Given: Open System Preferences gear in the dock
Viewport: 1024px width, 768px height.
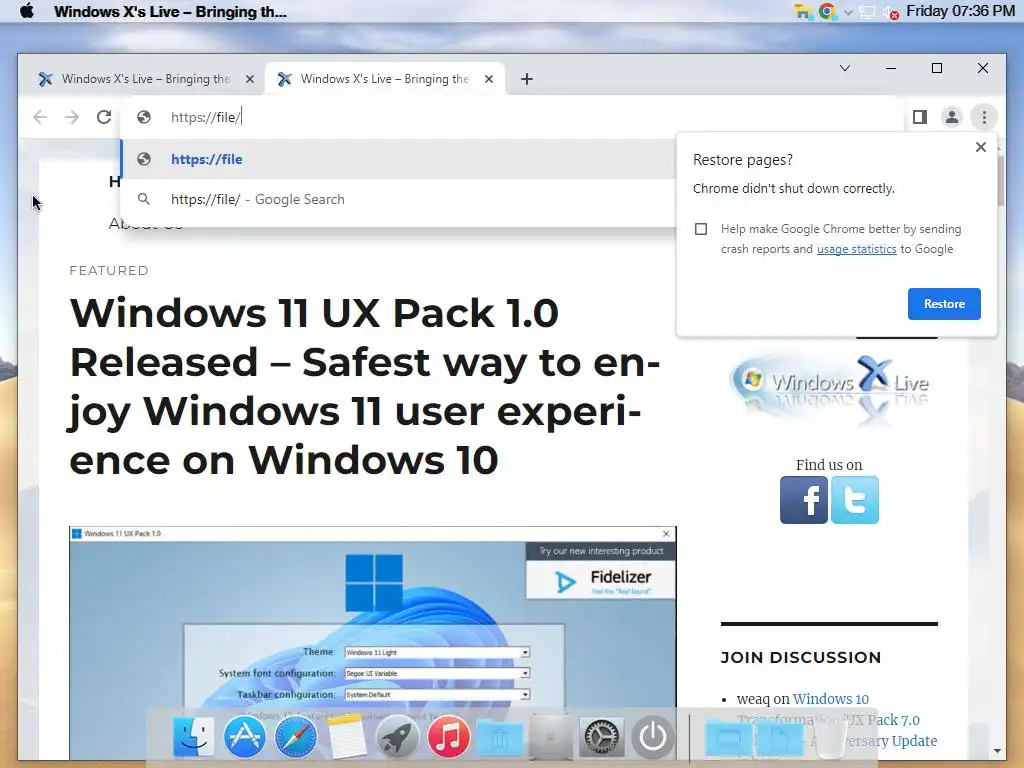Looking at the screenshot, I should coord(601,737).
